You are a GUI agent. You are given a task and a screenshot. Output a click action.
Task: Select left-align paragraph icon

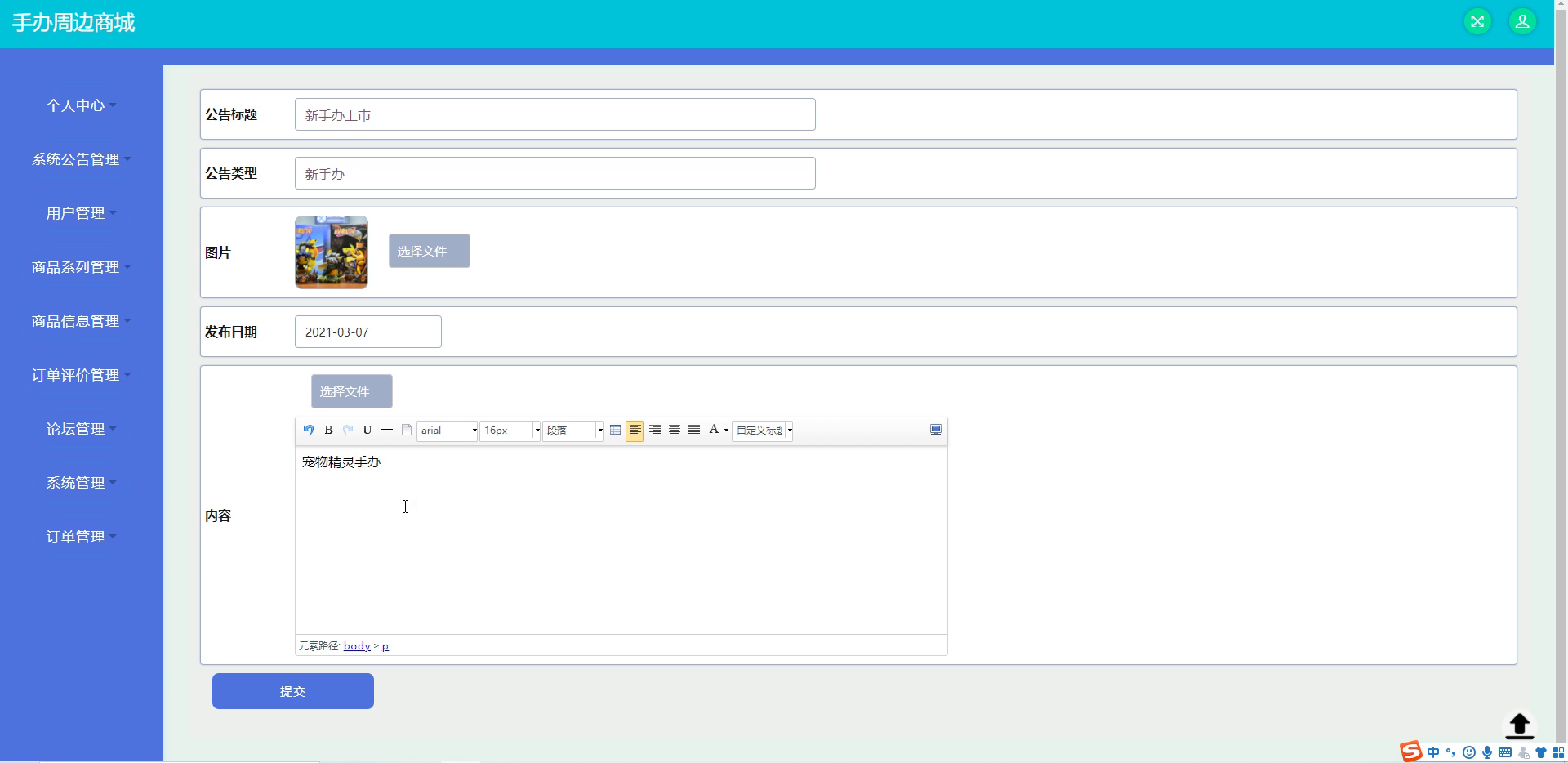click(x=635, y=430)
